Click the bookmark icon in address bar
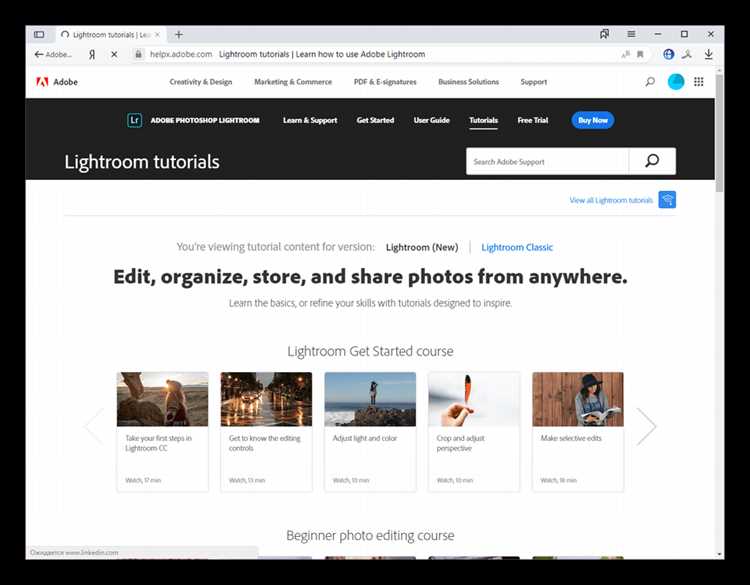 [640, 54]
